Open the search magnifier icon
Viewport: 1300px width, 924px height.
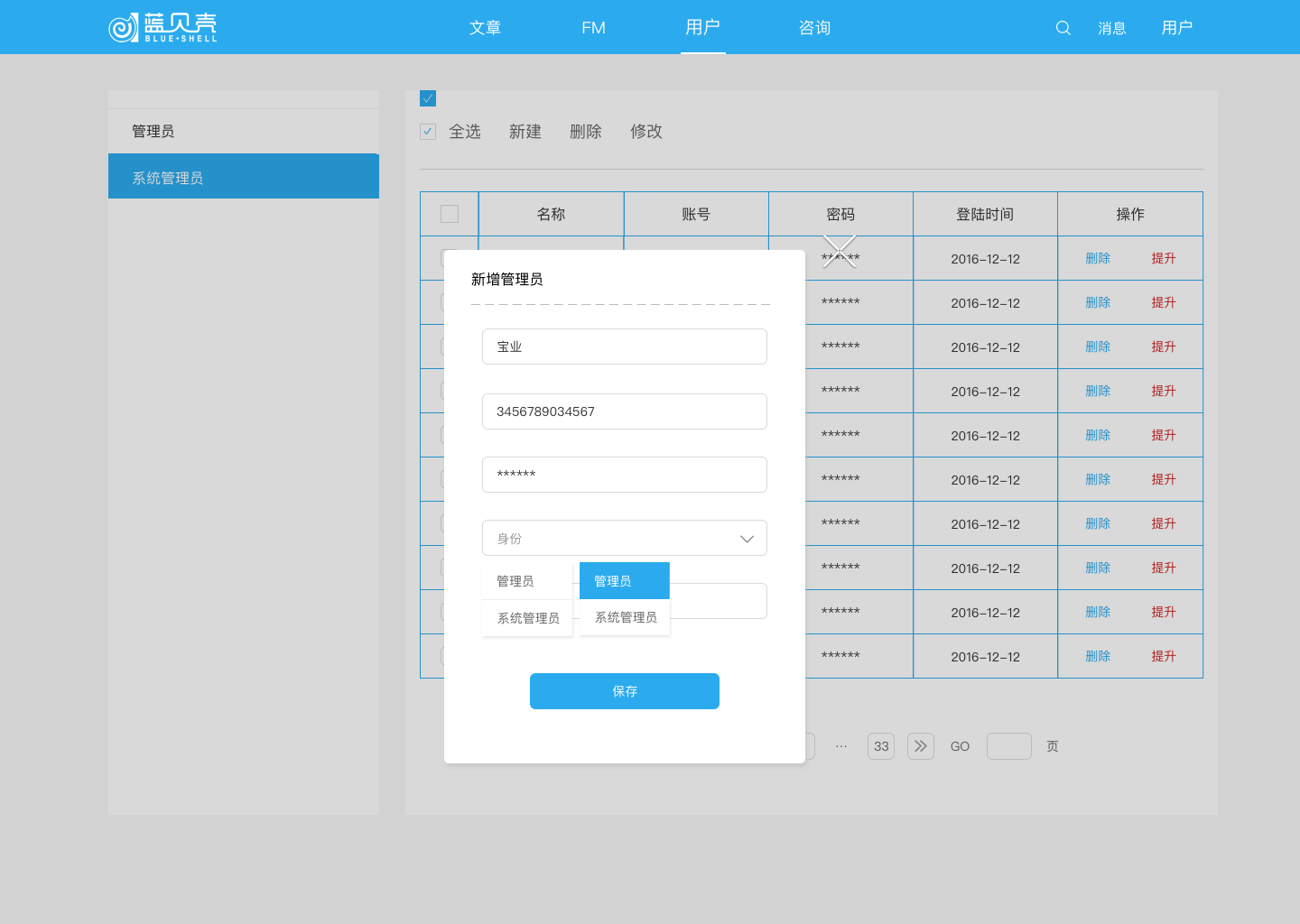pyautogui.click(x=1063, y=28)
